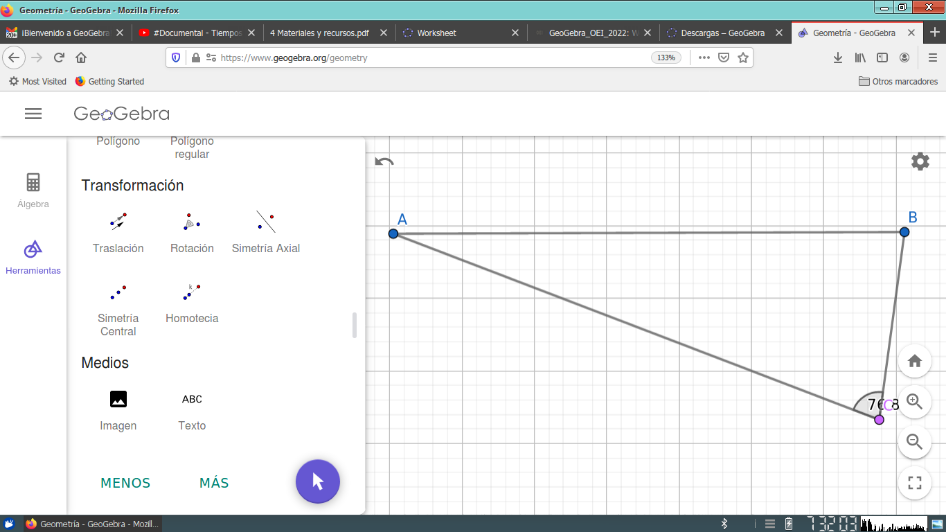The height and width of the screenshot is (532, 946).
Task: Show MÁS tools
Action: [214, 483]
